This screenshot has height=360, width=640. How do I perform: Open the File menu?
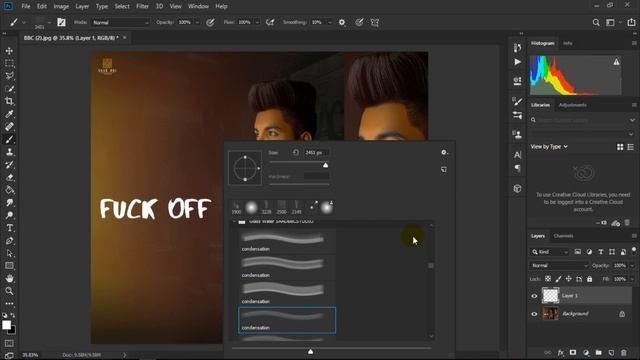point(26,6)
